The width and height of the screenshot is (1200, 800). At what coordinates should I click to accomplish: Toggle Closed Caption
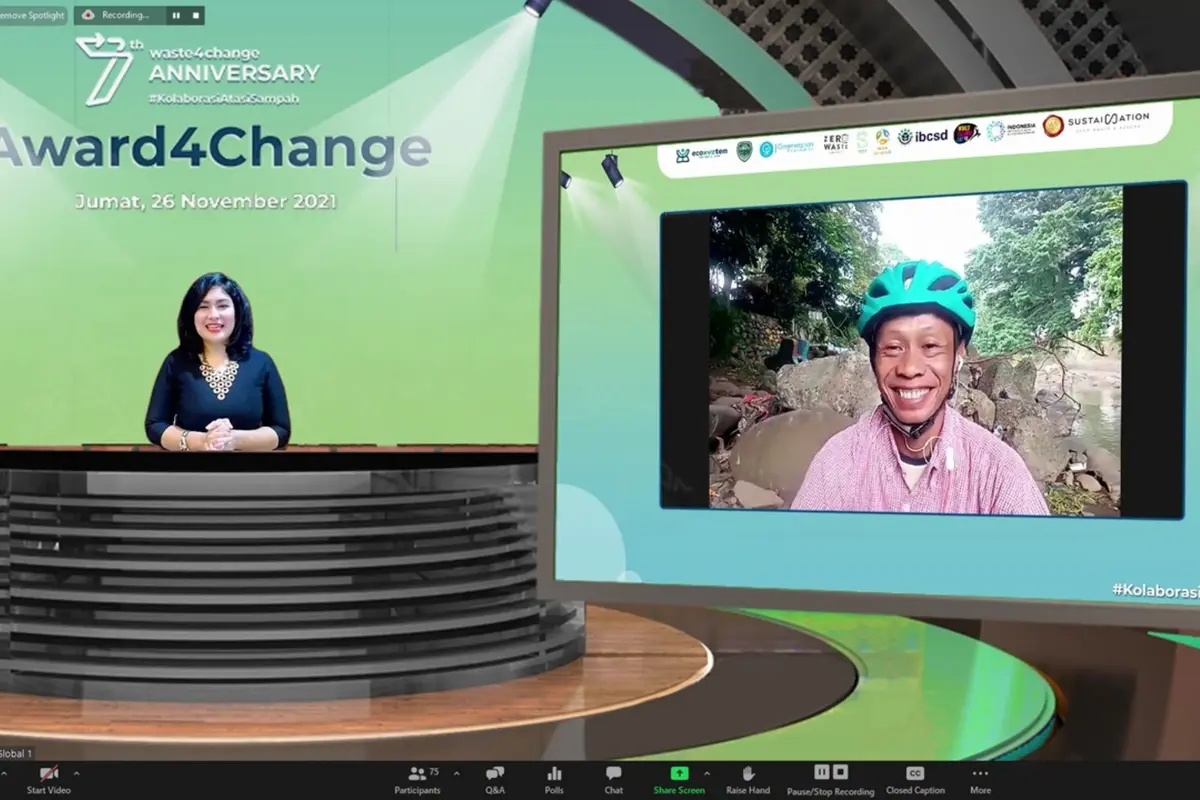[915, 780]
